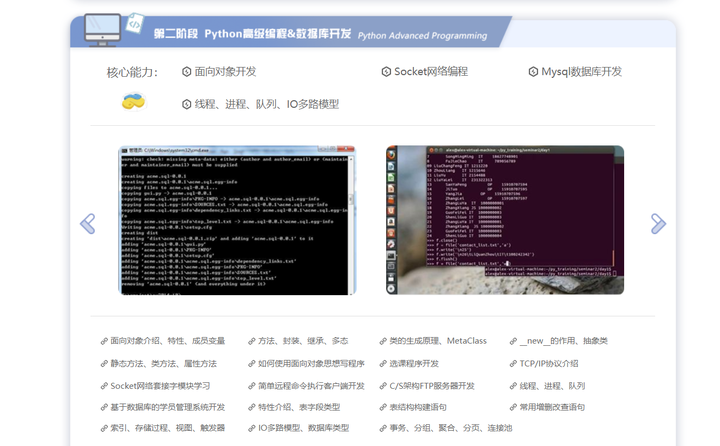
Task: Click the code file icon in header
Action: (135, 23)
